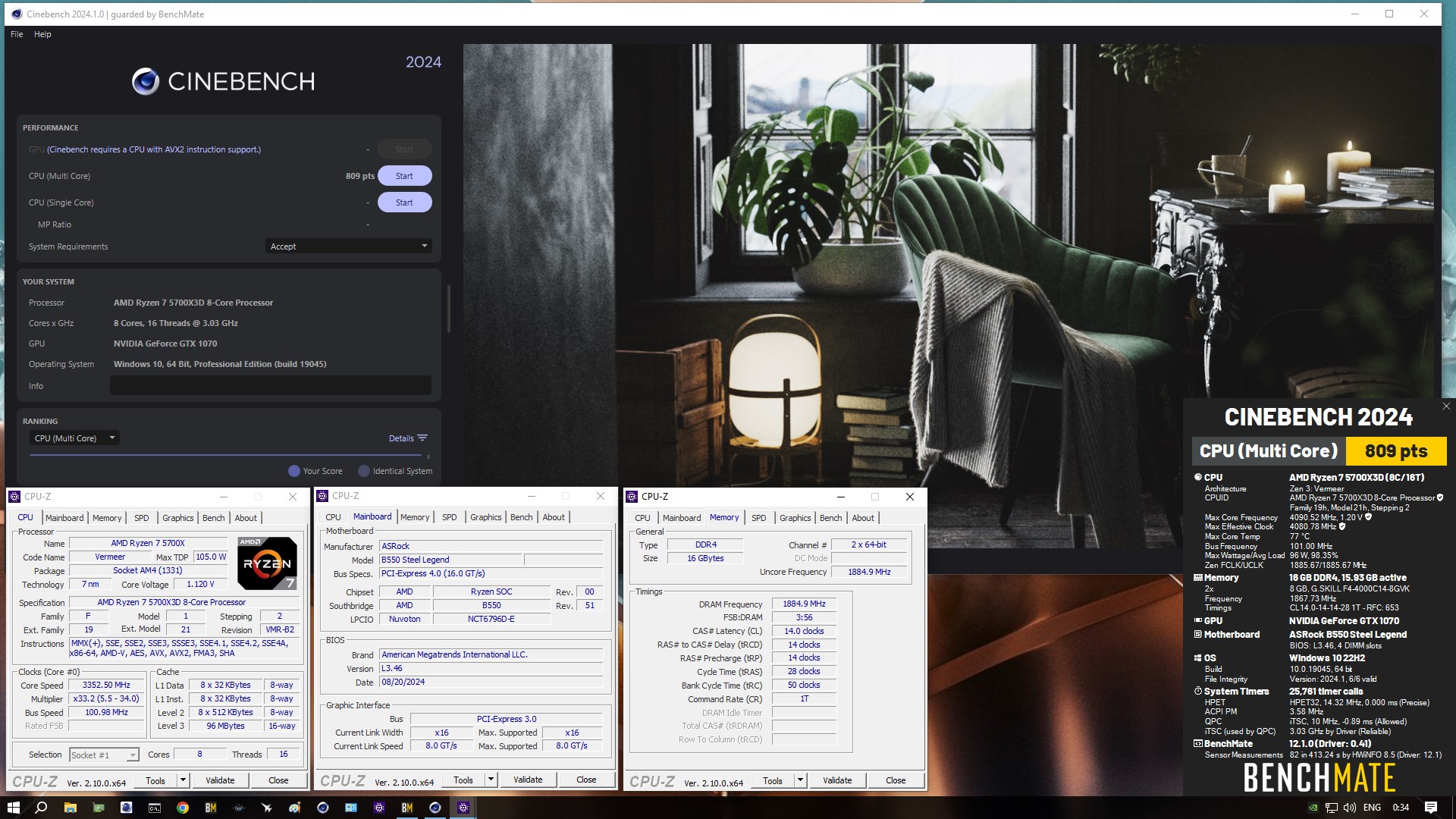Image resolution: width=1456 pixels, height=819 pixels.
Task: Click Cinebench left panel scrollbar
Action: [x=449, y=309]
